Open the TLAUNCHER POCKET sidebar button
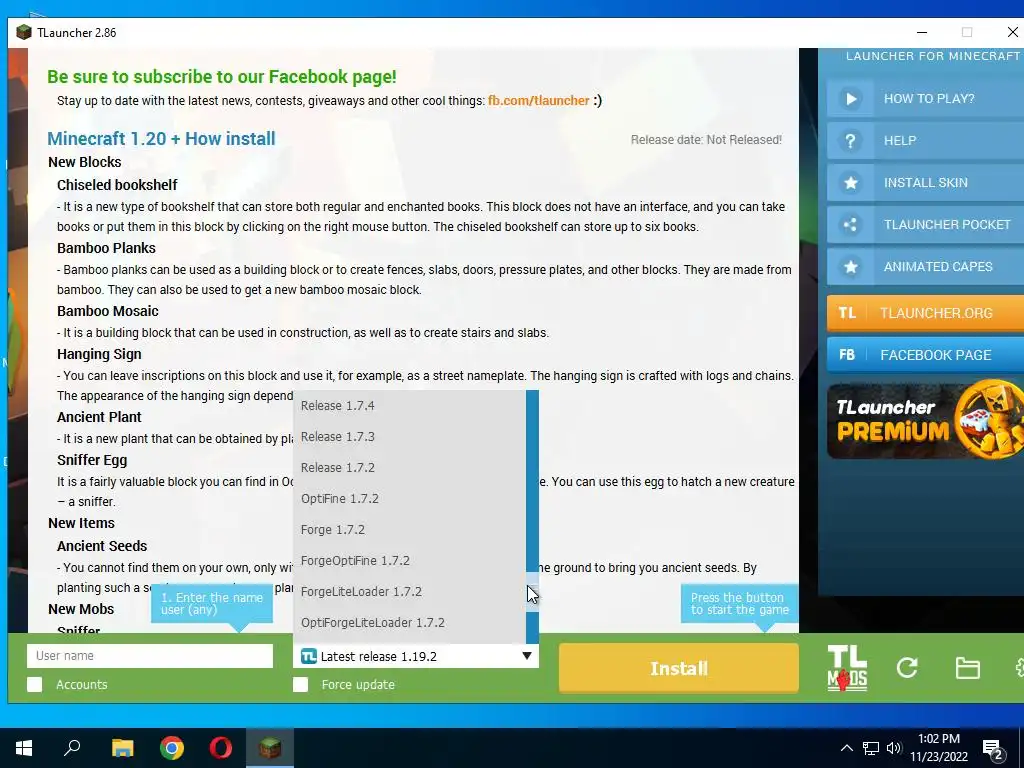The width and height of the screenshot is (1024, 768). point(925,225)
